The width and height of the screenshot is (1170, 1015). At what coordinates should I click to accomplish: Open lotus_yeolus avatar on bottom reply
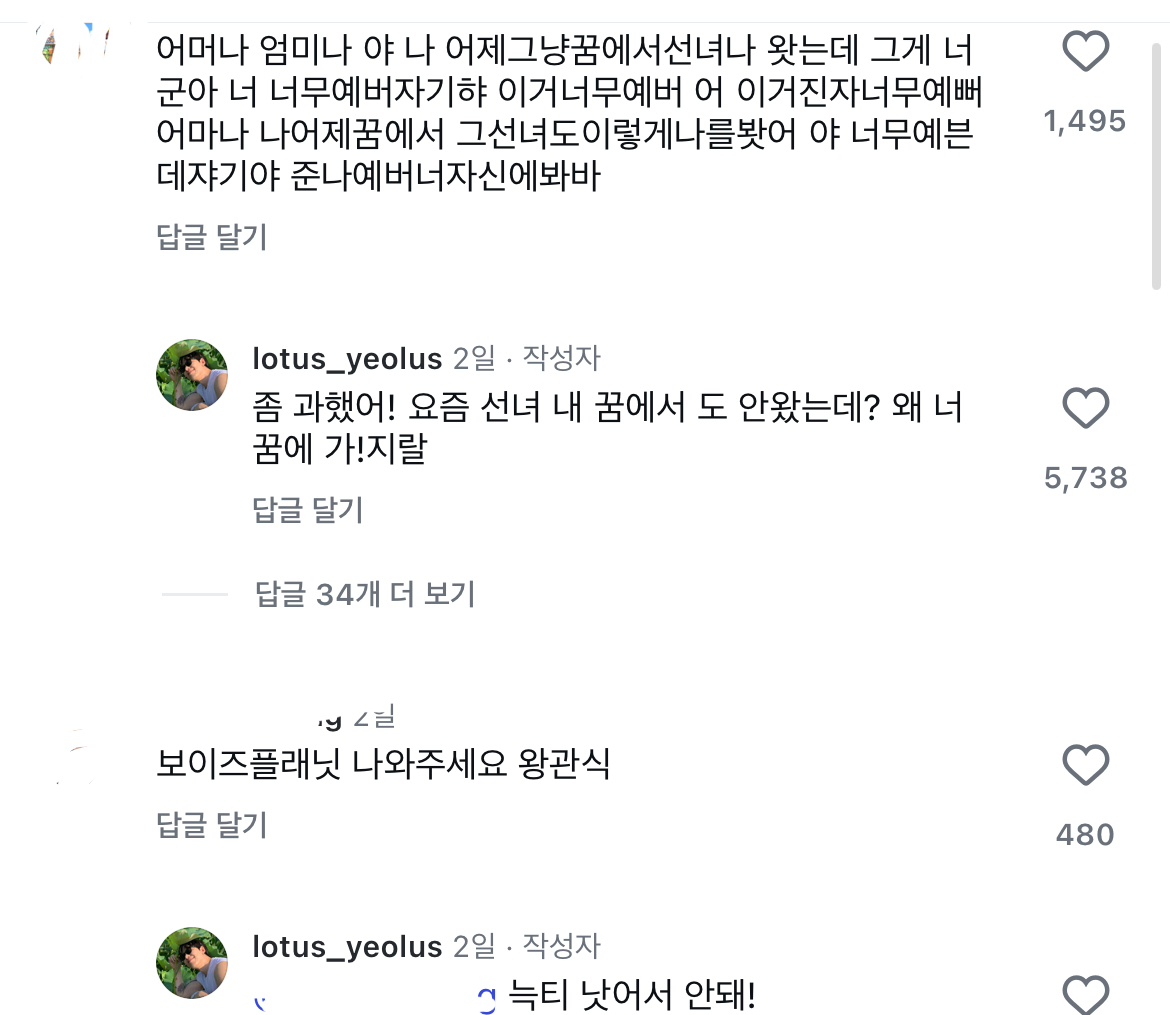coord(192,962)
